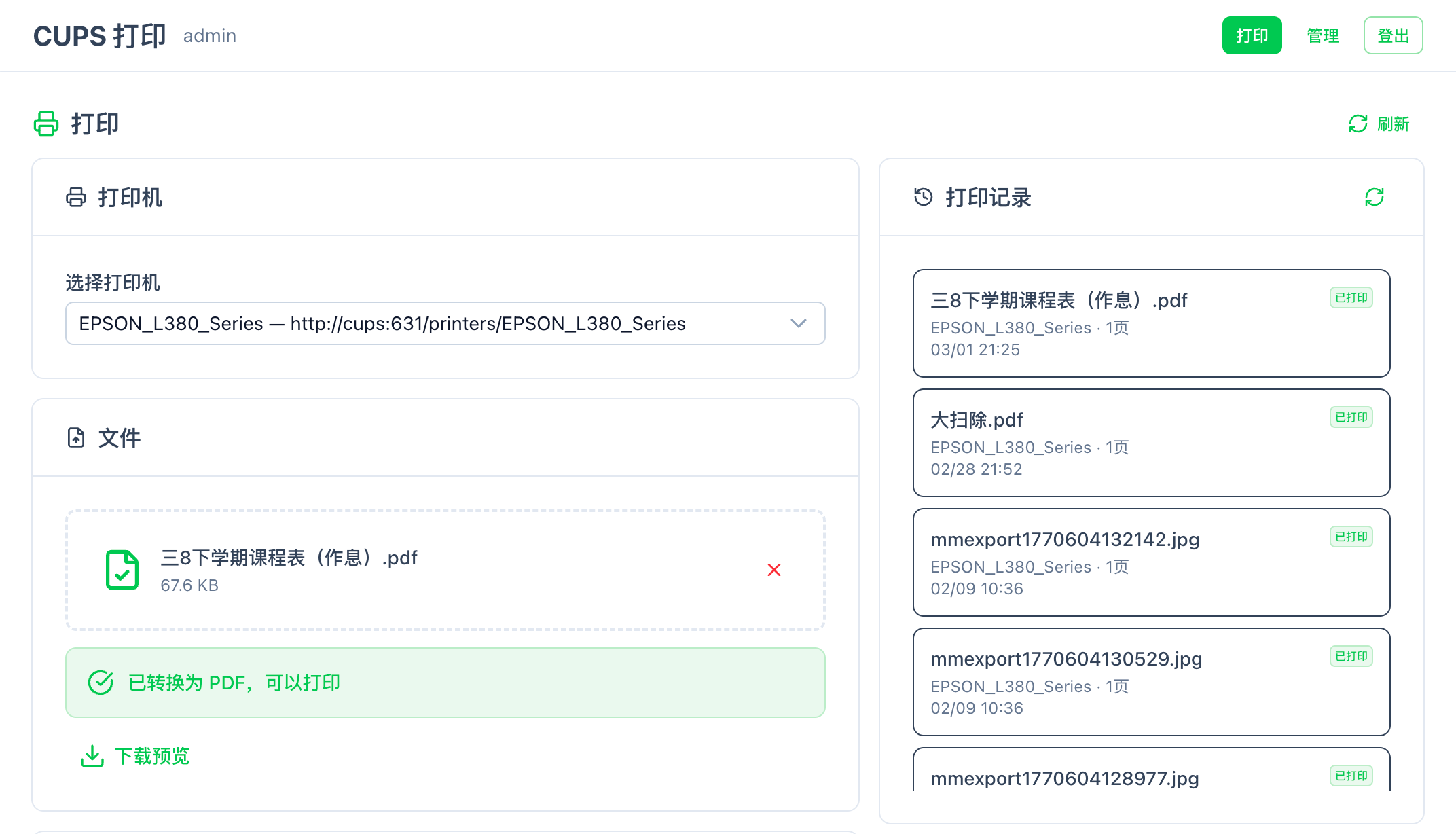
Task: Click the refresh icon in 打印记录 panel
Action: [x=1374, y=197]
